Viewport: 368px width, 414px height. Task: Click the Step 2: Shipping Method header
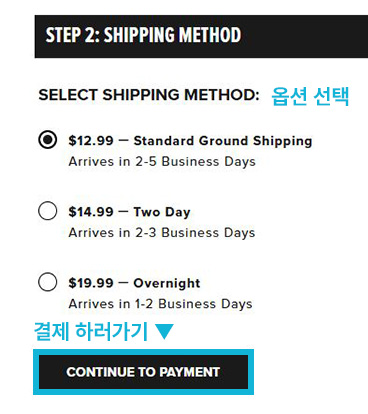(x=143, y=35)
